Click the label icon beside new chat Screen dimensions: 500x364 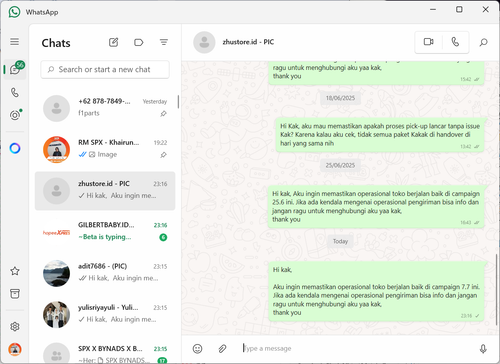point(138,42)
